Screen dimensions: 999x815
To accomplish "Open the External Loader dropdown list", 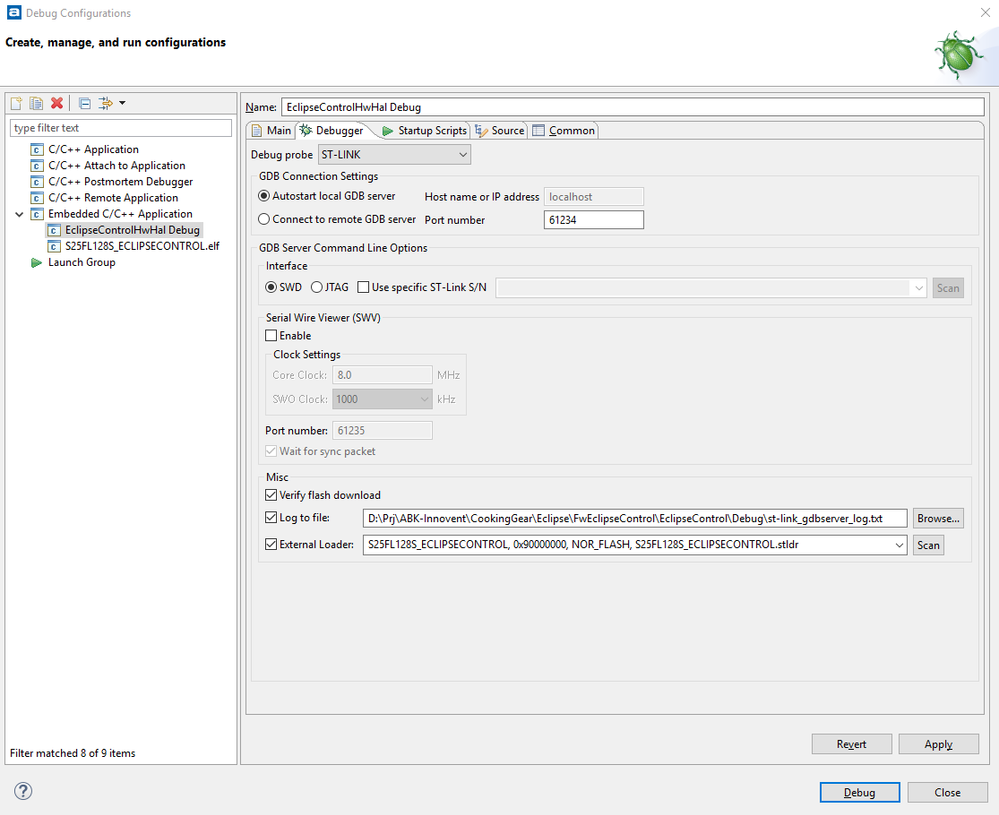I will (x=899, y=545).
